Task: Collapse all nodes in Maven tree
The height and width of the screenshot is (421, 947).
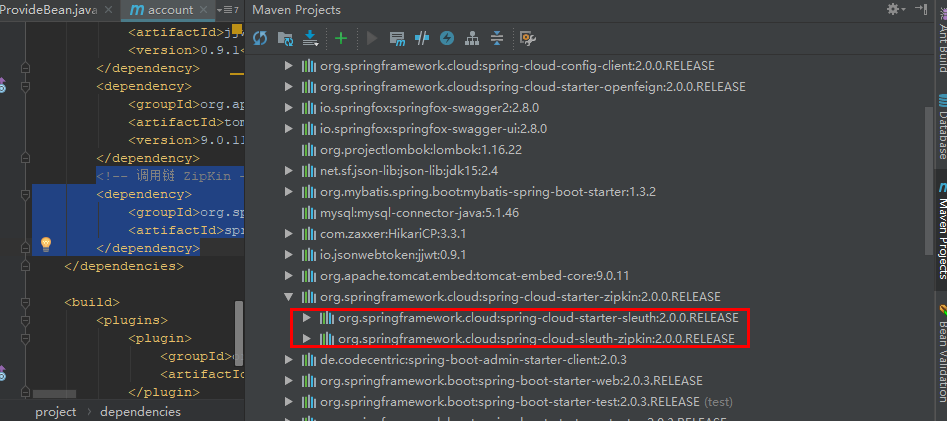Action: click(496, 39)
